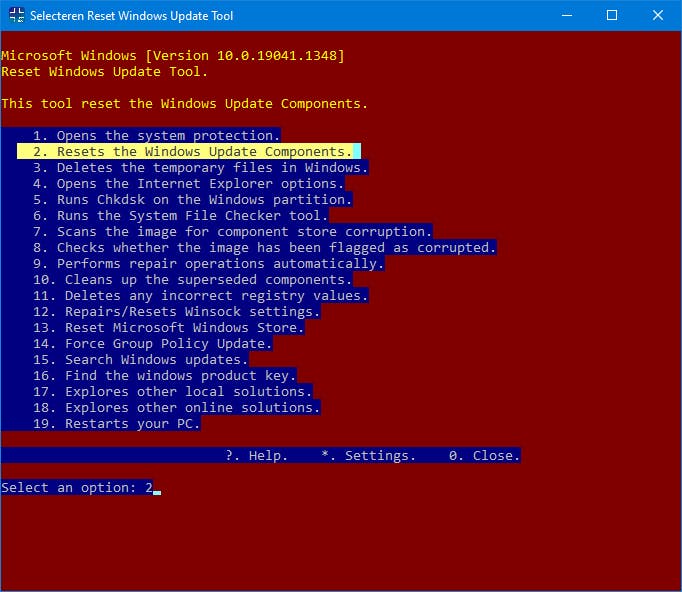Click option '10. Cleans up the superseded components.'

click(x=193, y=280)
